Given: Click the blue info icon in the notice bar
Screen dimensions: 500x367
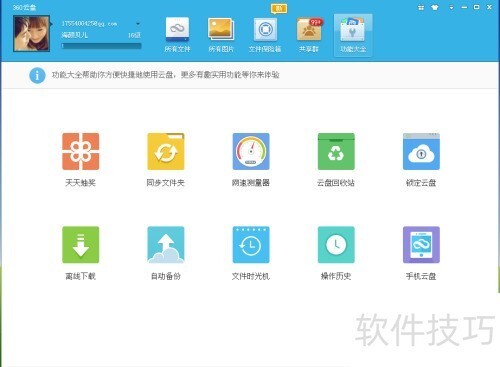Looking at the screenshot, I should tap(37, 75).
